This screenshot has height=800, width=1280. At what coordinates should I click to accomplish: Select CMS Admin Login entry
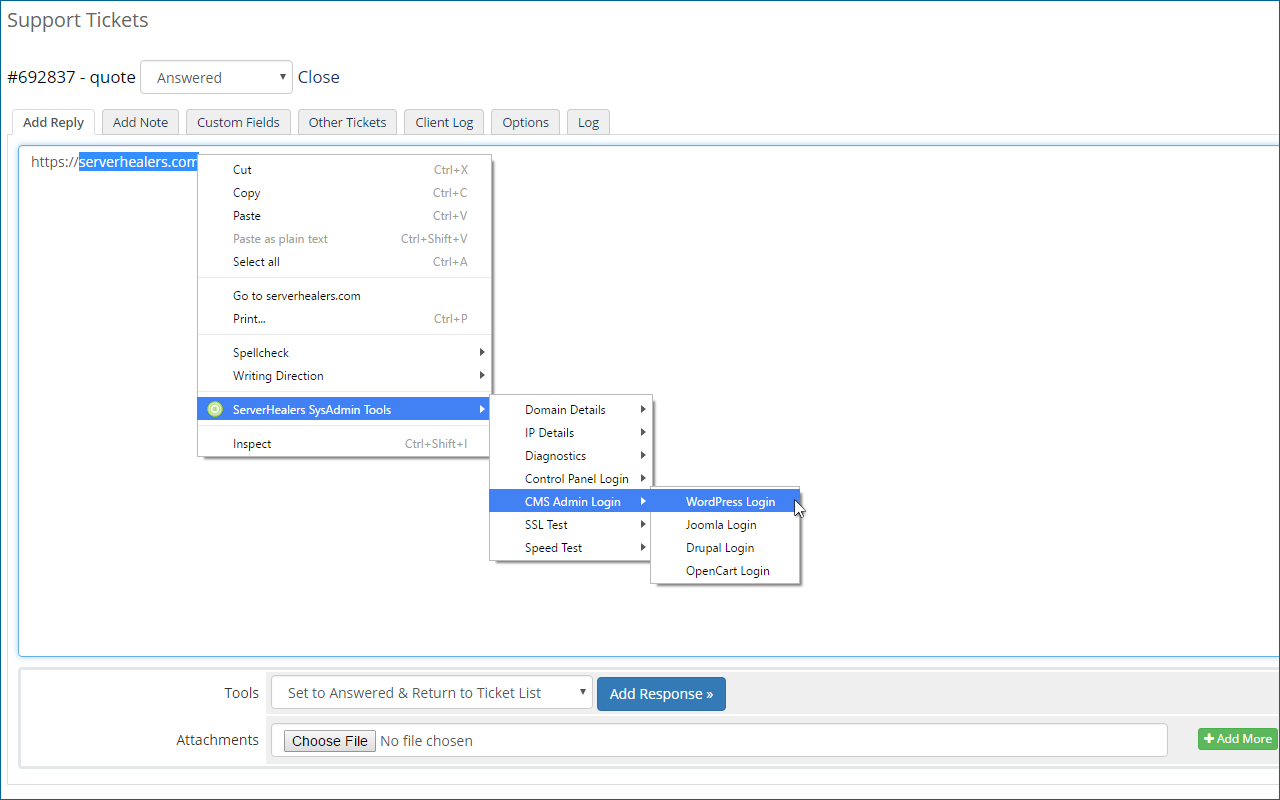click(x=570, y=502)
